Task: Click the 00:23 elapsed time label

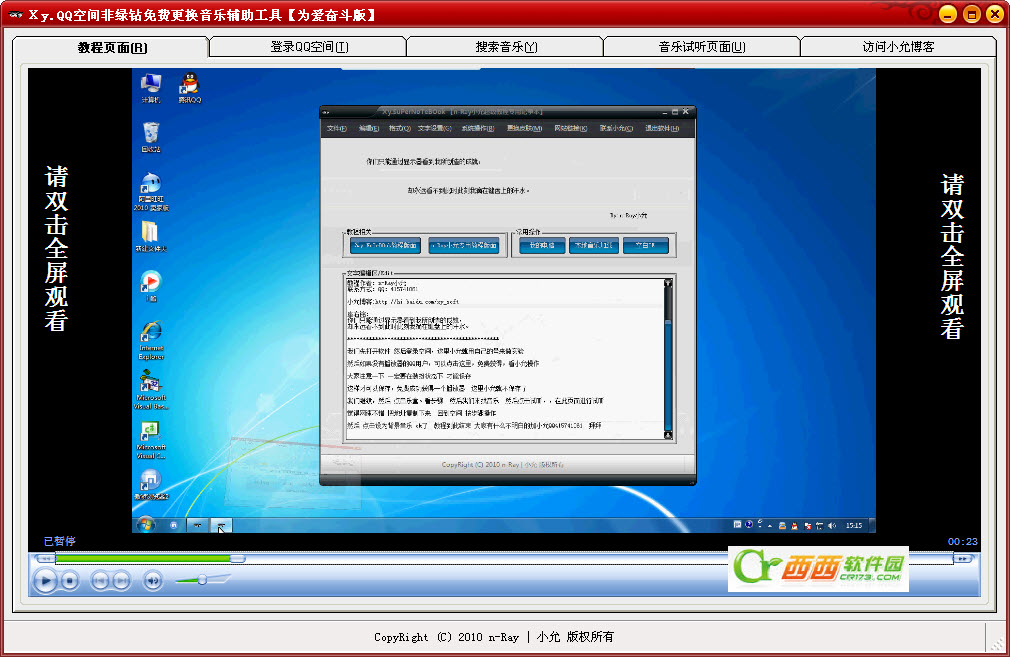Action: click(x=962, y=542)
